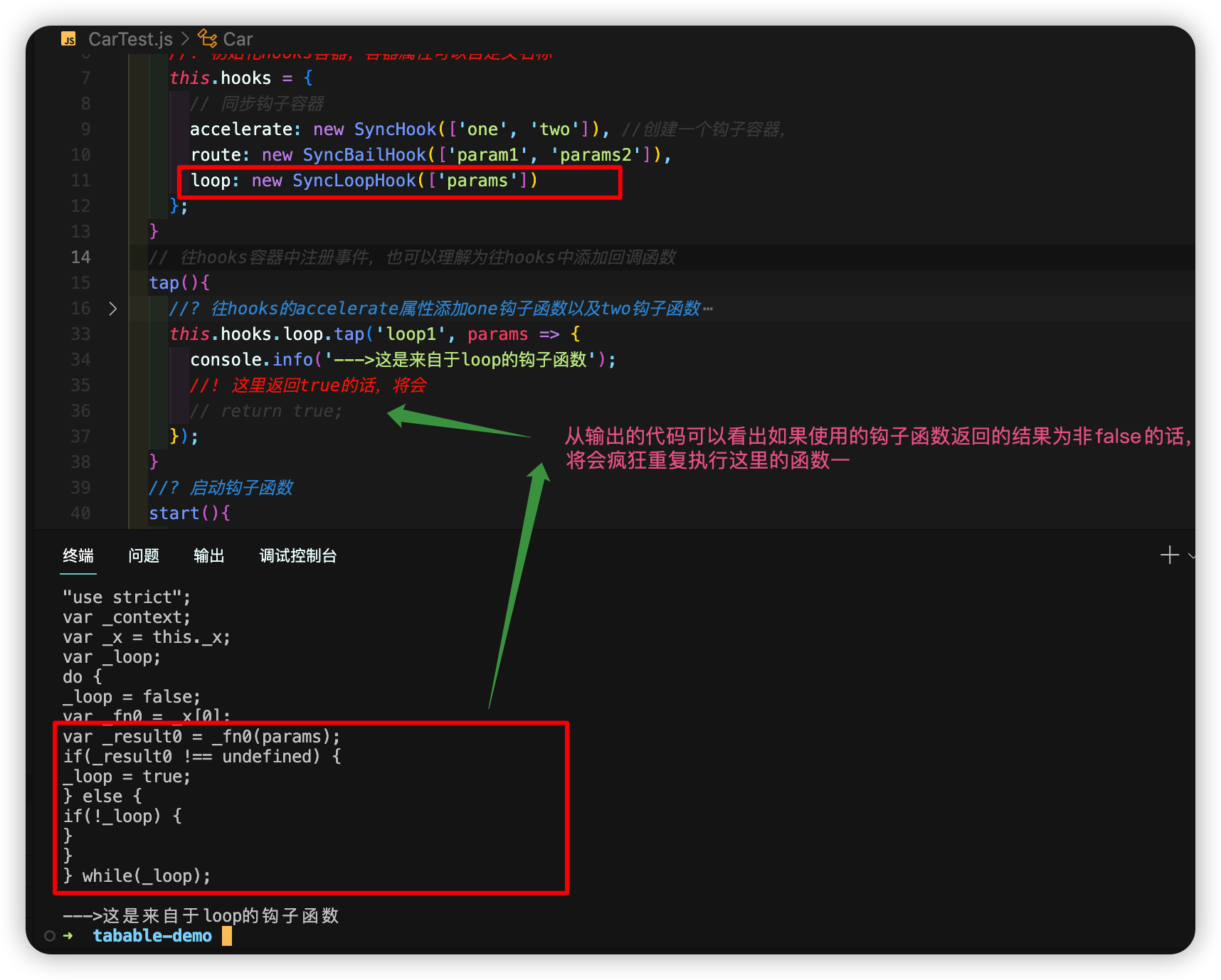The image size is (1221, 980).
Task: Click the 'tap(){' method line
Action: click(179, 282)
